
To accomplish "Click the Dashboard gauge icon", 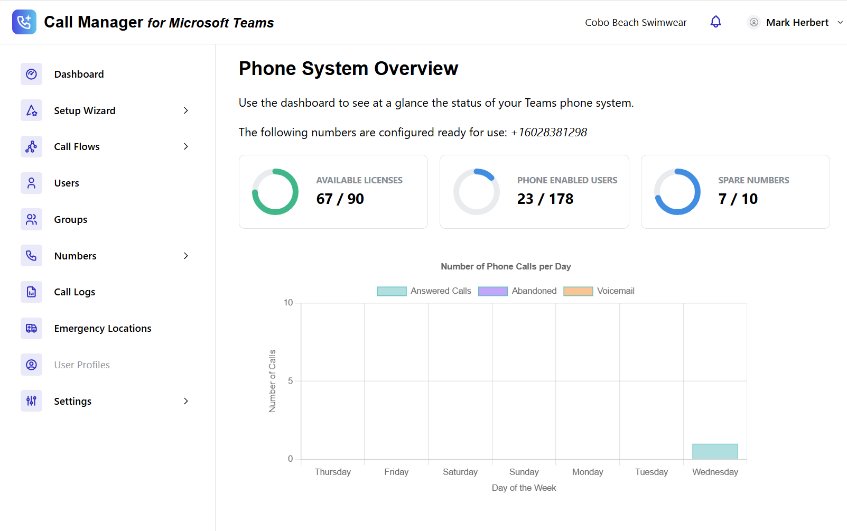I will click(31, 74).
